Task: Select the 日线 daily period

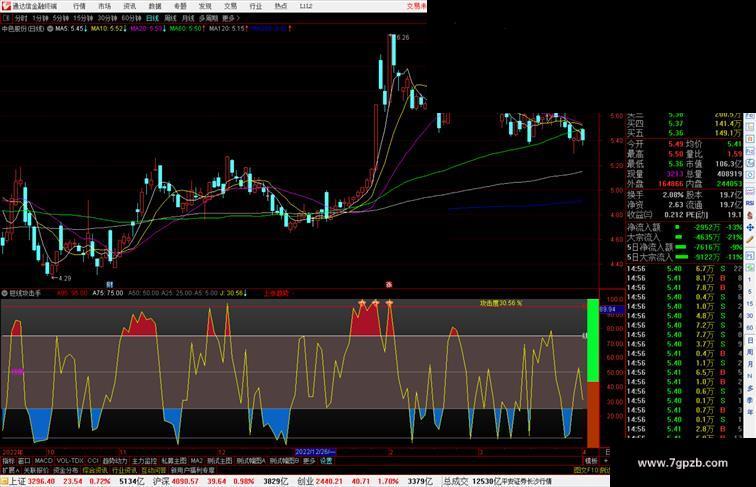Action: (x=152, y=18)
